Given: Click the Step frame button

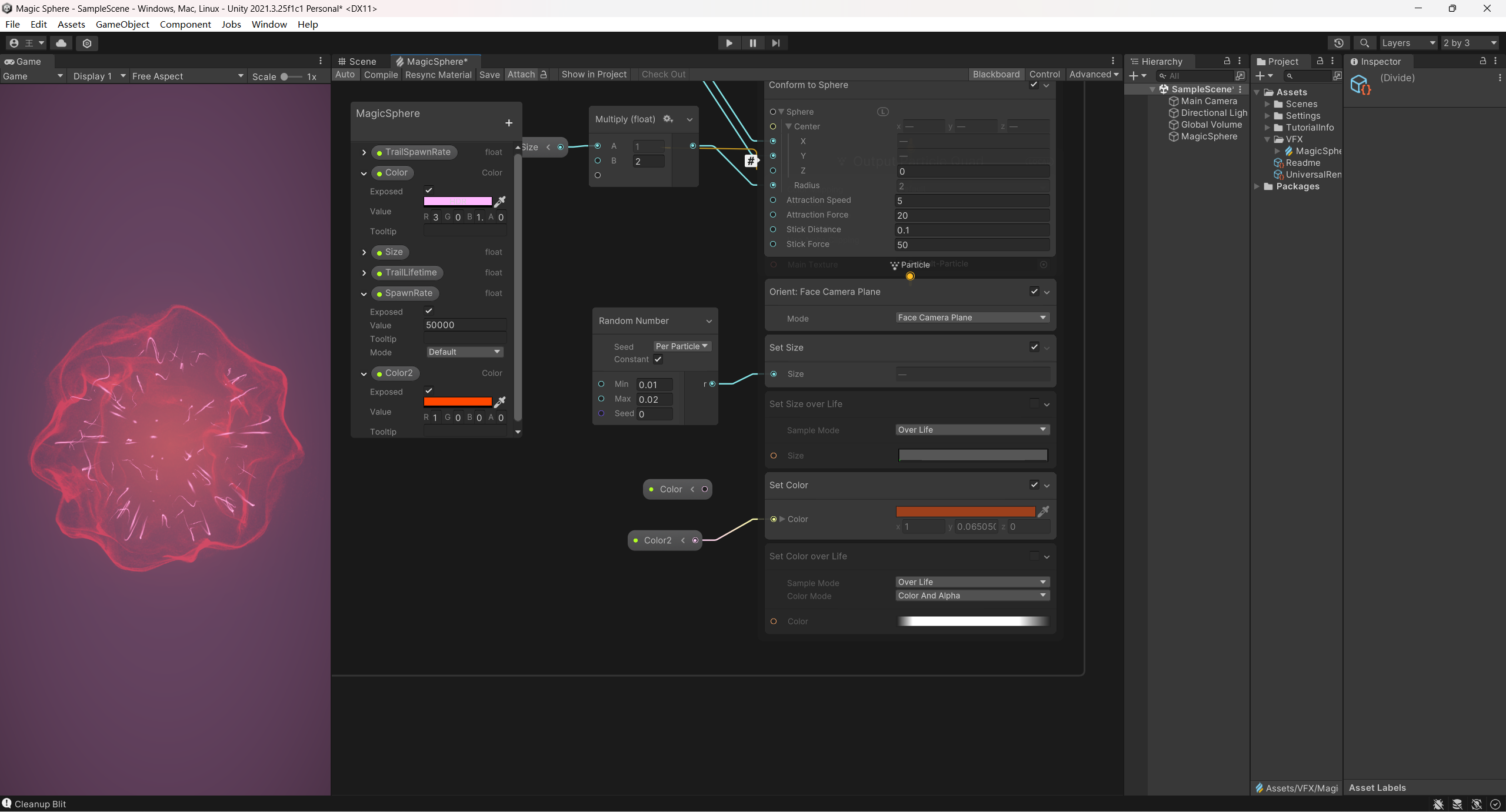Looking at the screenshot, I should tap(776, 43).
